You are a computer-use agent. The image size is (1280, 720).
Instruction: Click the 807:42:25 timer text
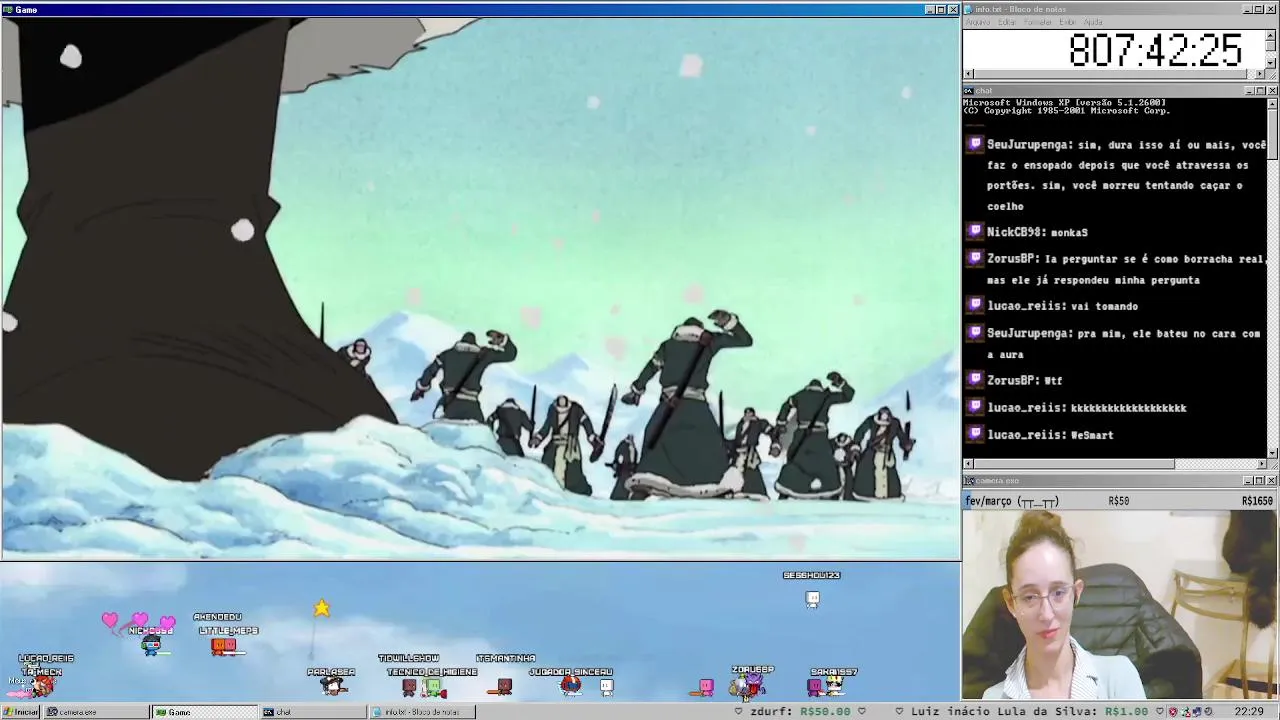tap(1155, 50)
